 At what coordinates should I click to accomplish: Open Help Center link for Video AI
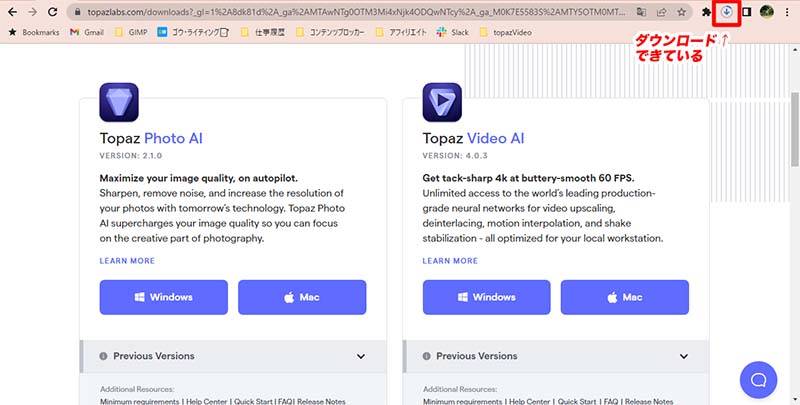tap(530, 401)
